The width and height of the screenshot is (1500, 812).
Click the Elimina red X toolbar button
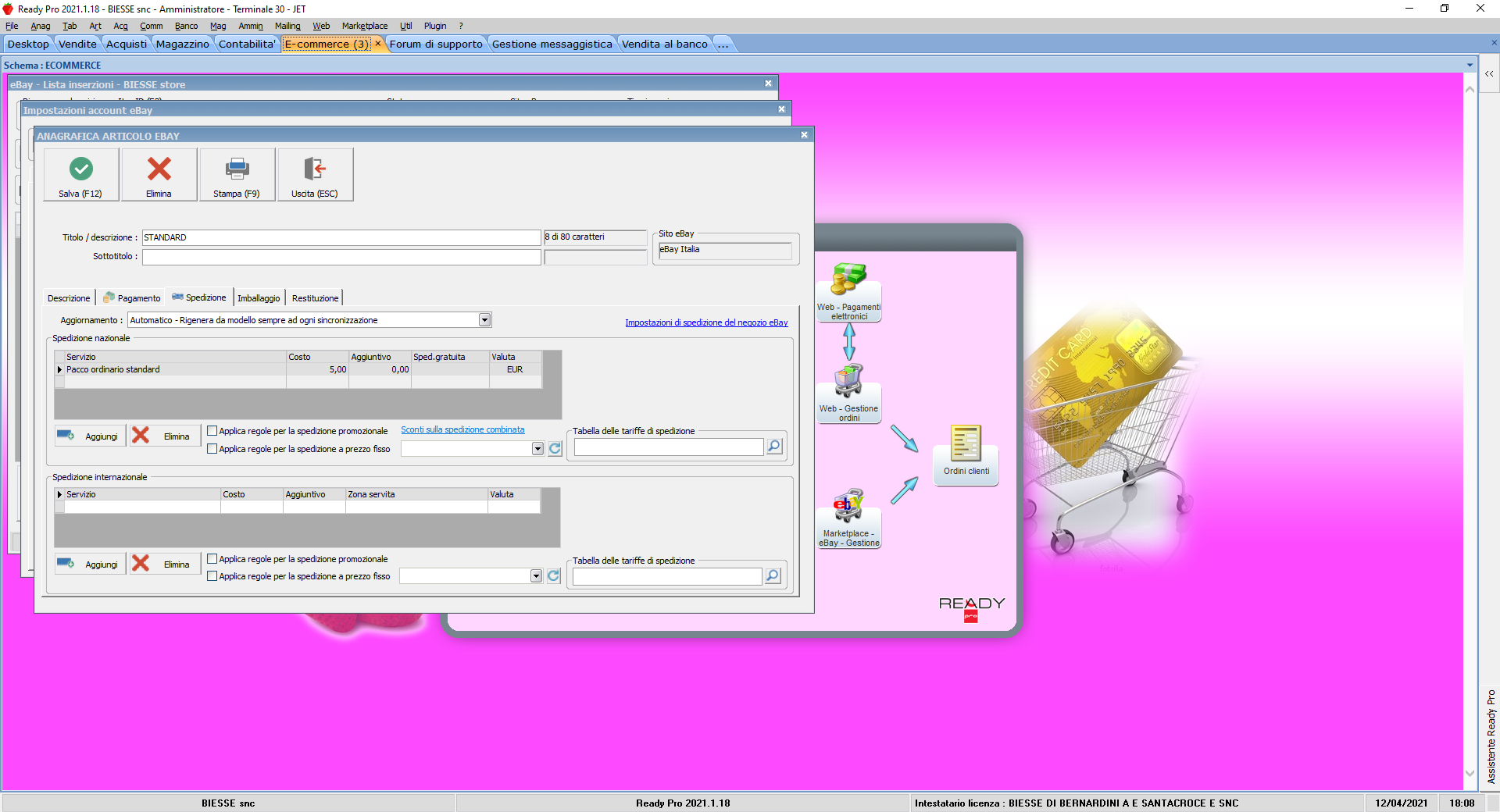click(x=159, y=175)
